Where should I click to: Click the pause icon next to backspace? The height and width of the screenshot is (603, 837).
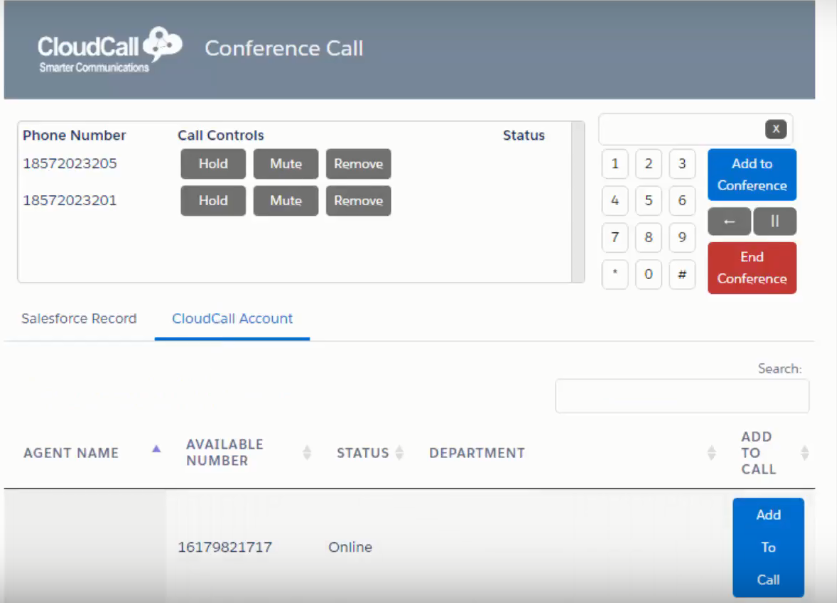coord(775,221)
